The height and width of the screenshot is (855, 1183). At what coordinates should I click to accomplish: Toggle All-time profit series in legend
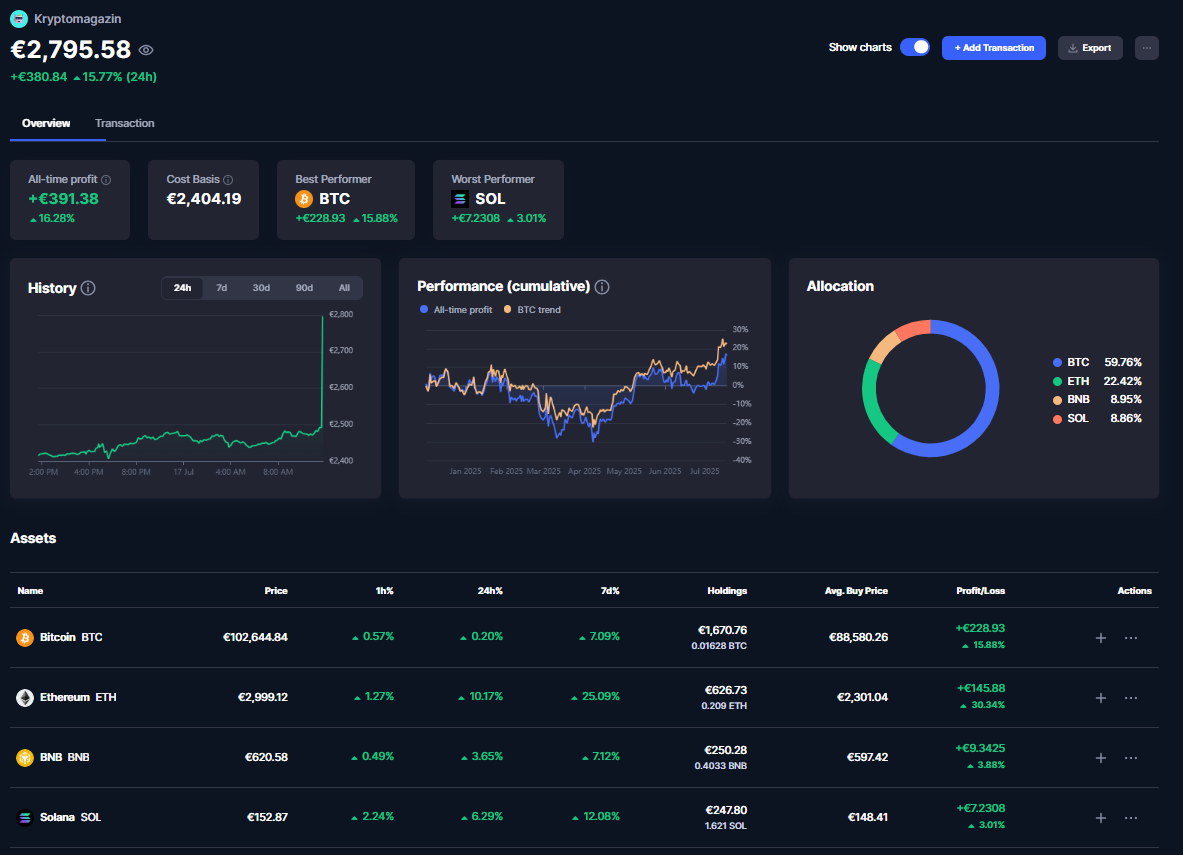point(457,310)
